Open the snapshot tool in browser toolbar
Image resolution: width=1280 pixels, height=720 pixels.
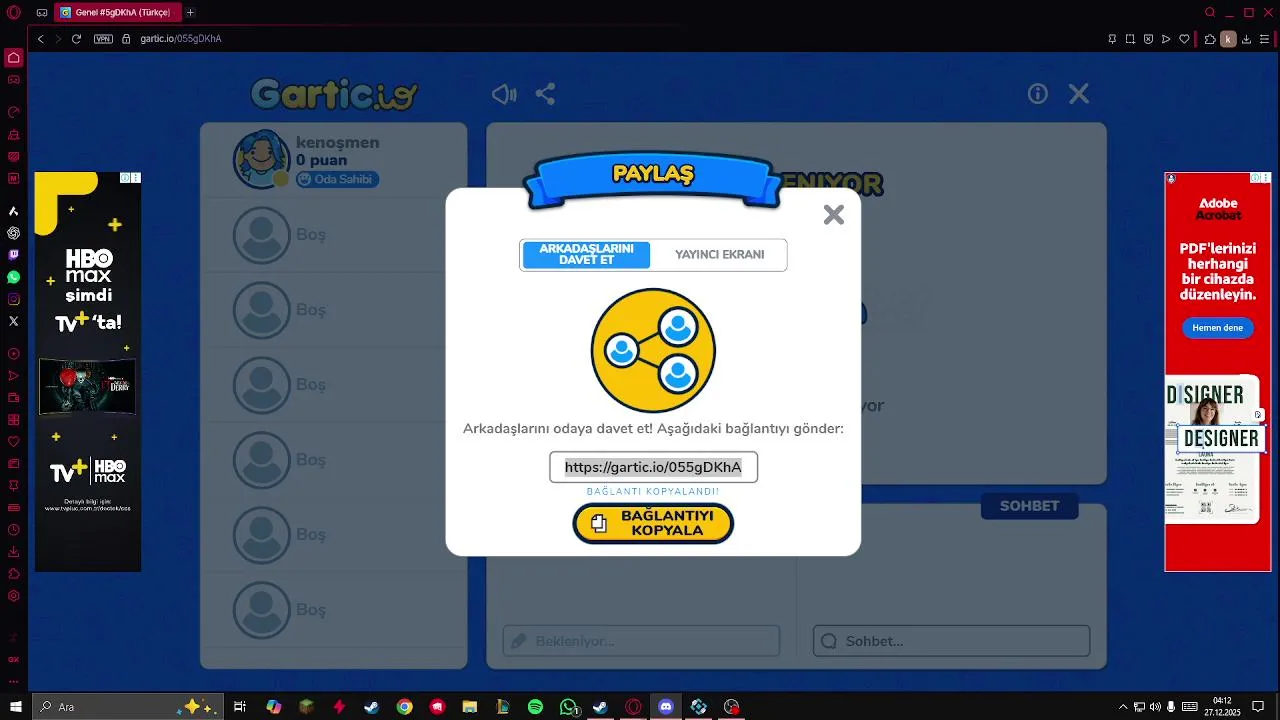(1130, 39)
